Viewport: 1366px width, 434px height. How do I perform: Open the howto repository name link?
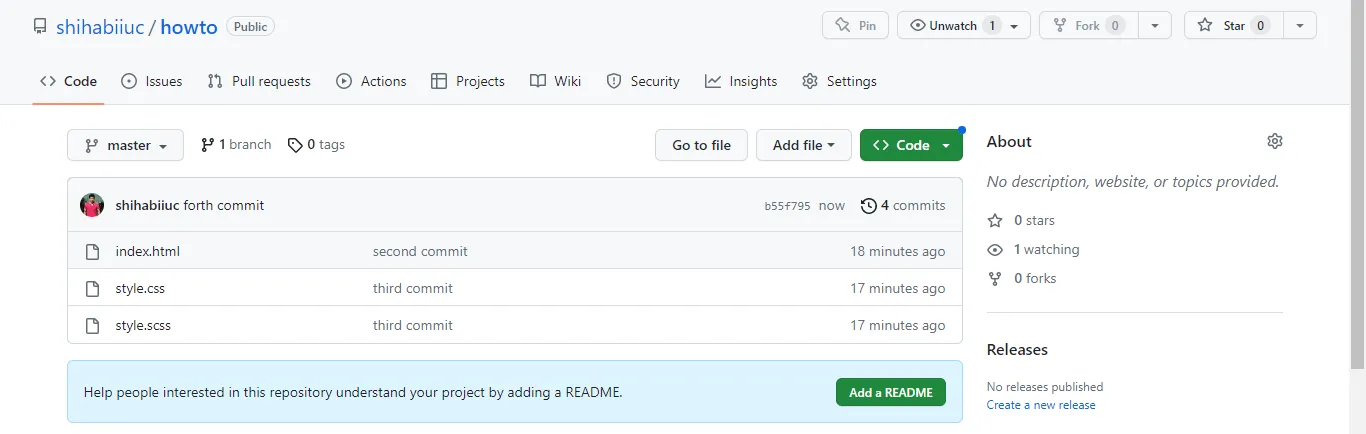coord(189,27)
